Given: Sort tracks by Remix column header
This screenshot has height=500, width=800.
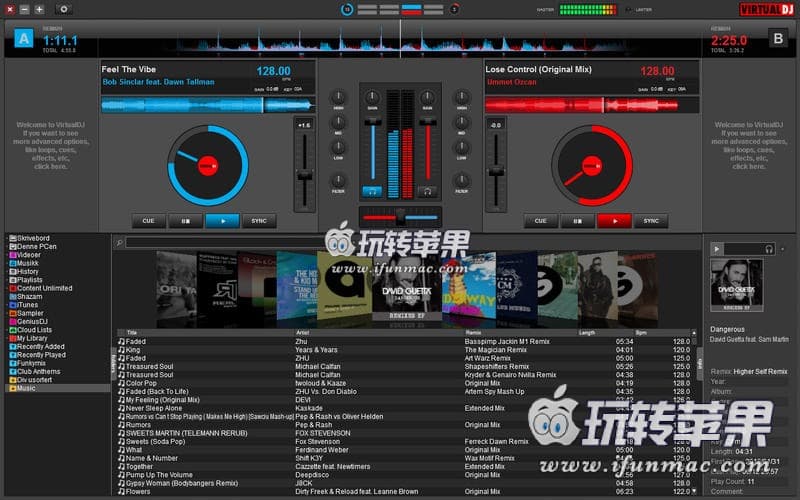Looking at the screenshot, I should point(473,333).
